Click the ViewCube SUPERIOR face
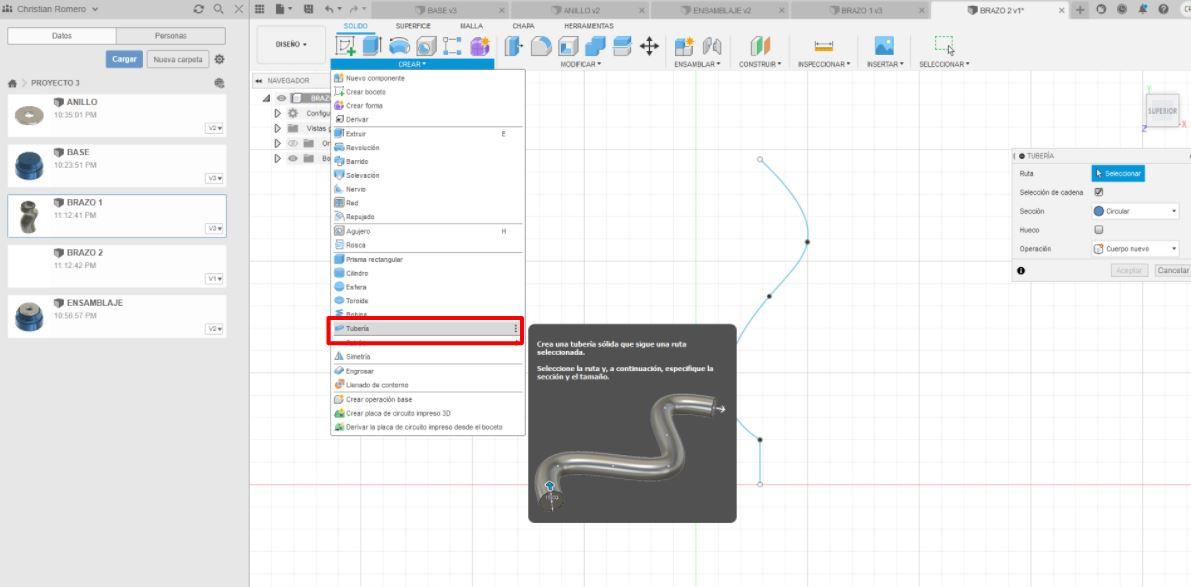 click(1162, 111)
